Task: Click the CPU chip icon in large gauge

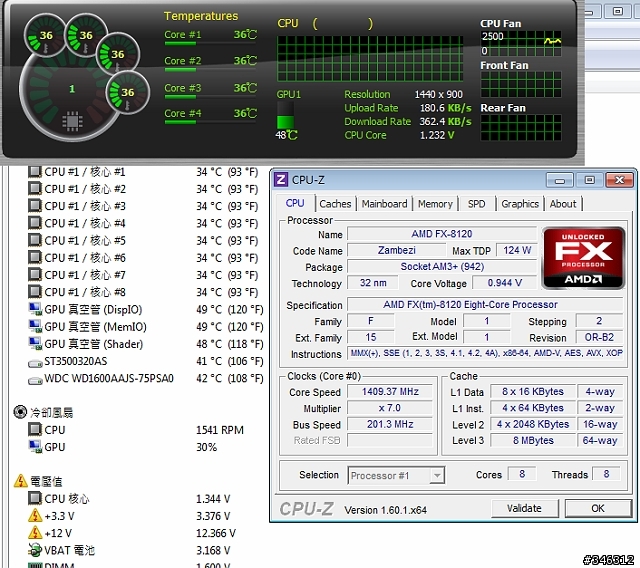Action: click(72, 121)
